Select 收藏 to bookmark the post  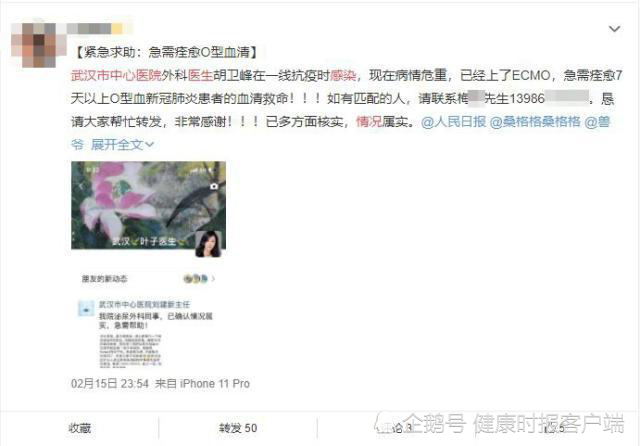[80, 428]
